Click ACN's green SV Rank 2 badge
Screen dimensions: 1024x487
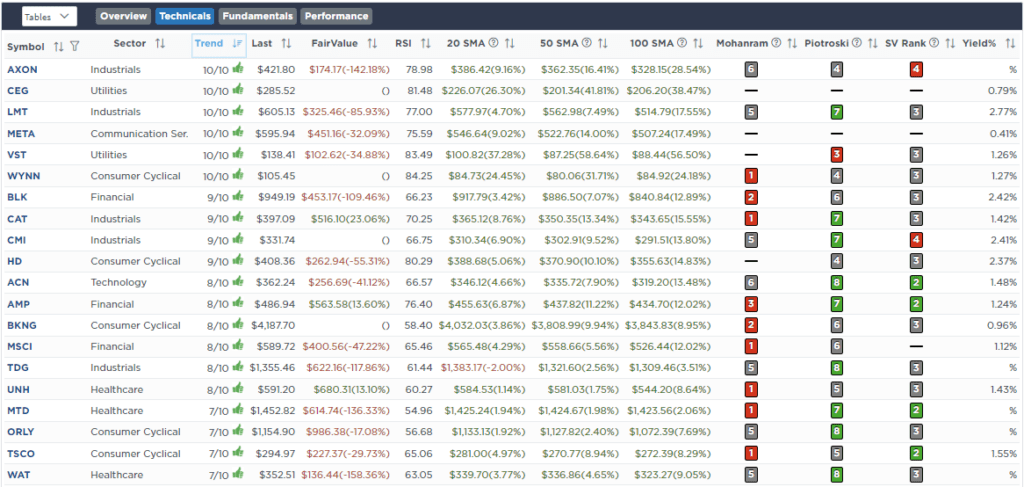tap(916, 283)
